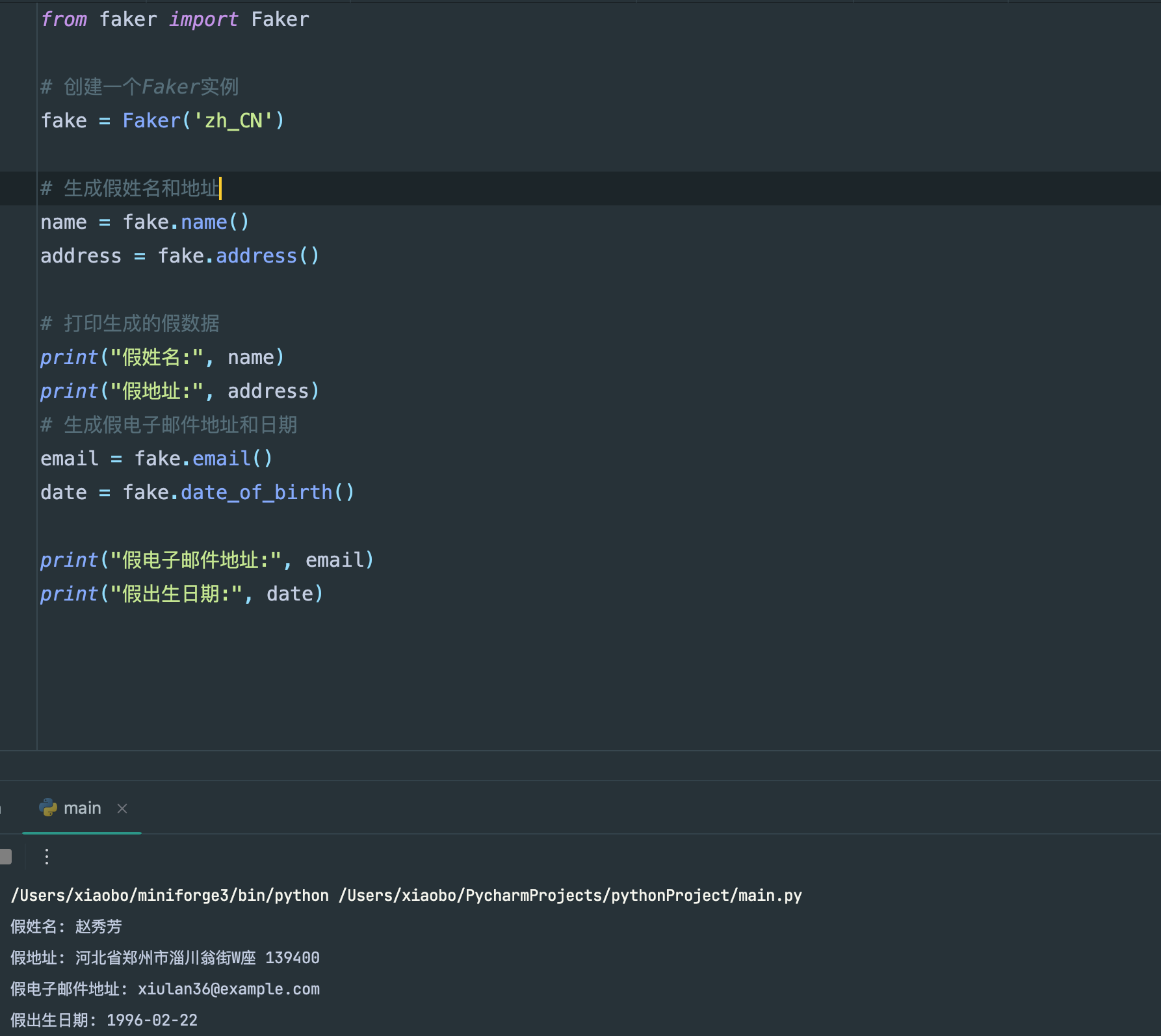Click the fake.address() method call
Viewport: 1161px width, 1036px height.
click(x=239, y=256)
